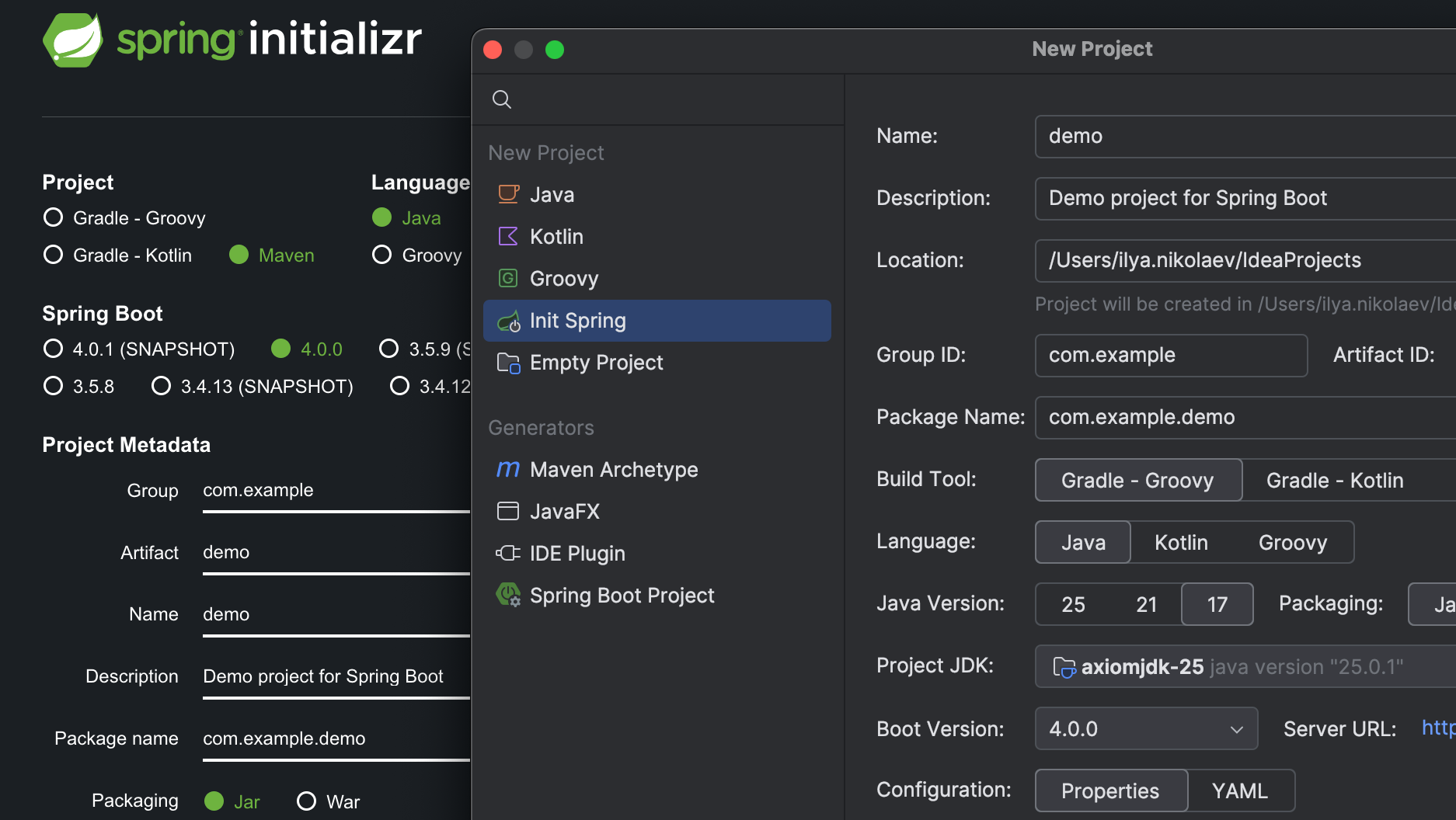Viewport: 1456px width, 820px height.
Task: Click the Maven Archetype 'm' icon
Action: point(508,469)
